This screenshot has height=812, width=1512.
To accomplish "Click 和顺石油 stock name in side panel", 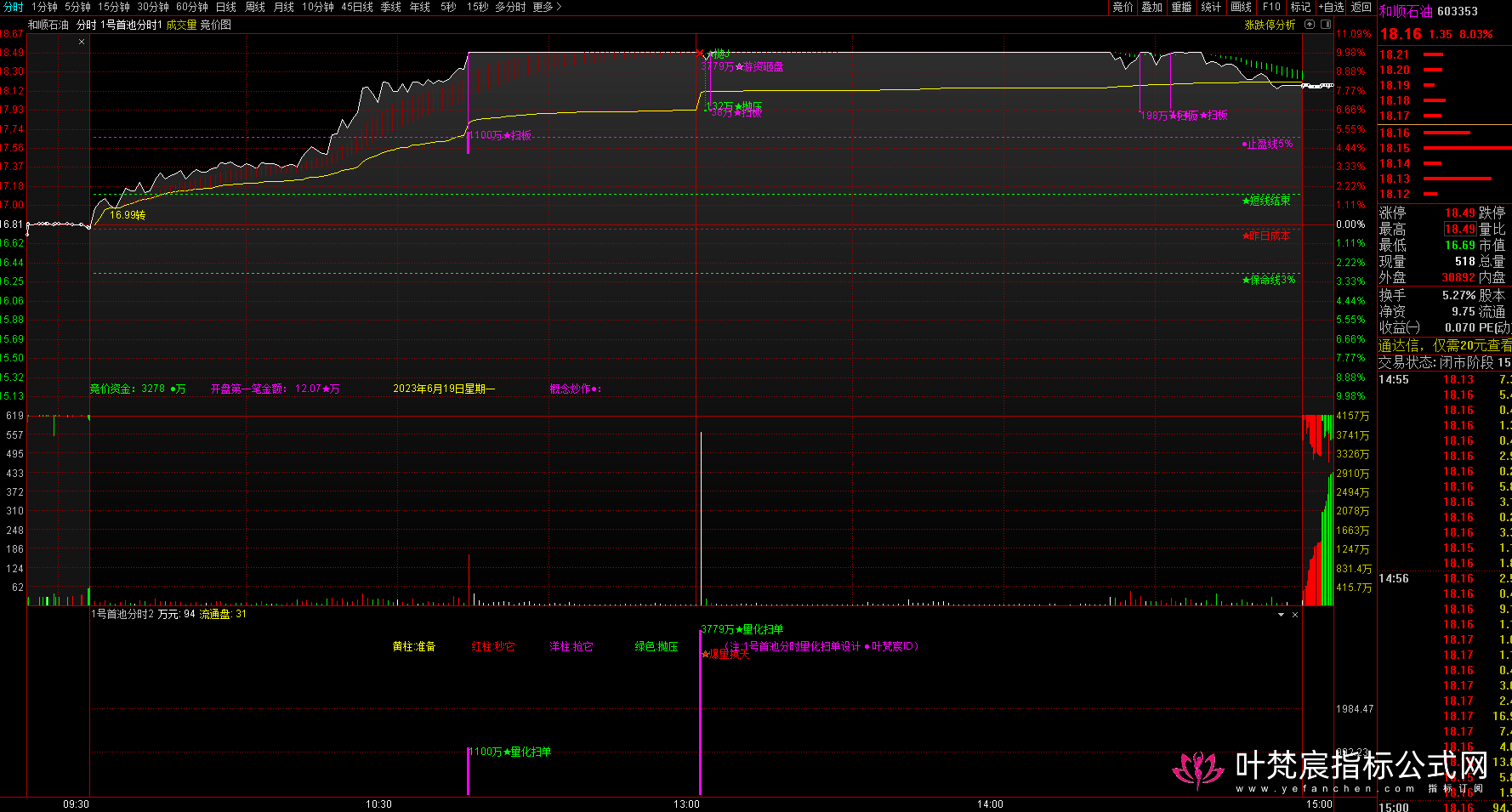I will click(1406, 11).
